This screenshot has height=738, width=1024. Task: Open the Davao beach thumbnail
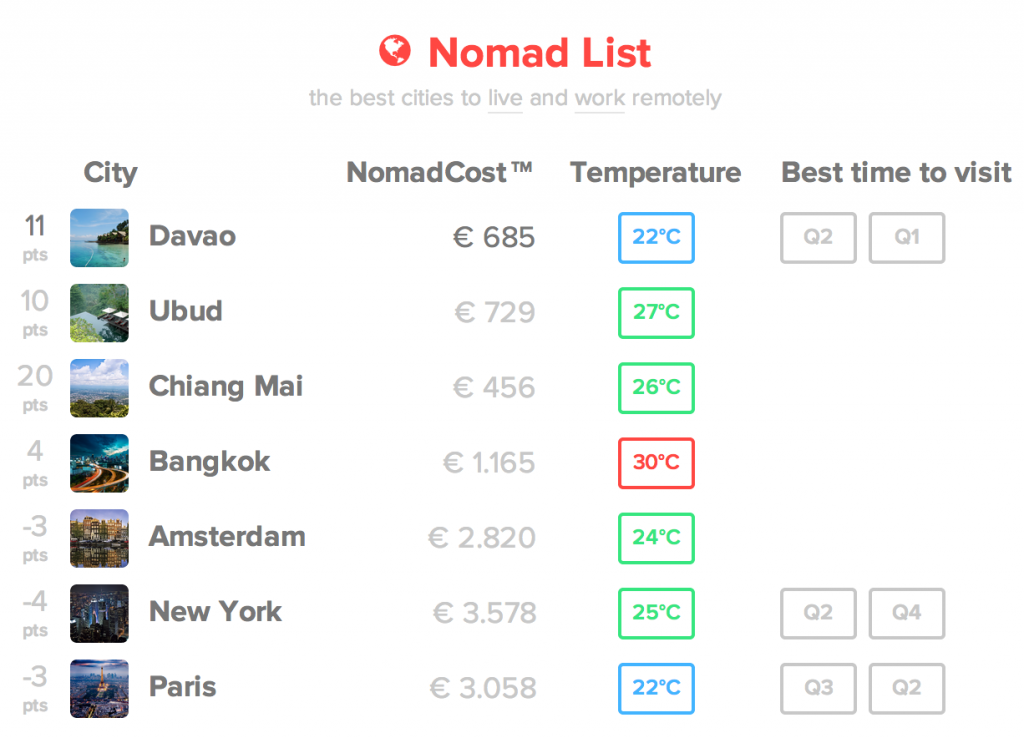click(99, 238)
